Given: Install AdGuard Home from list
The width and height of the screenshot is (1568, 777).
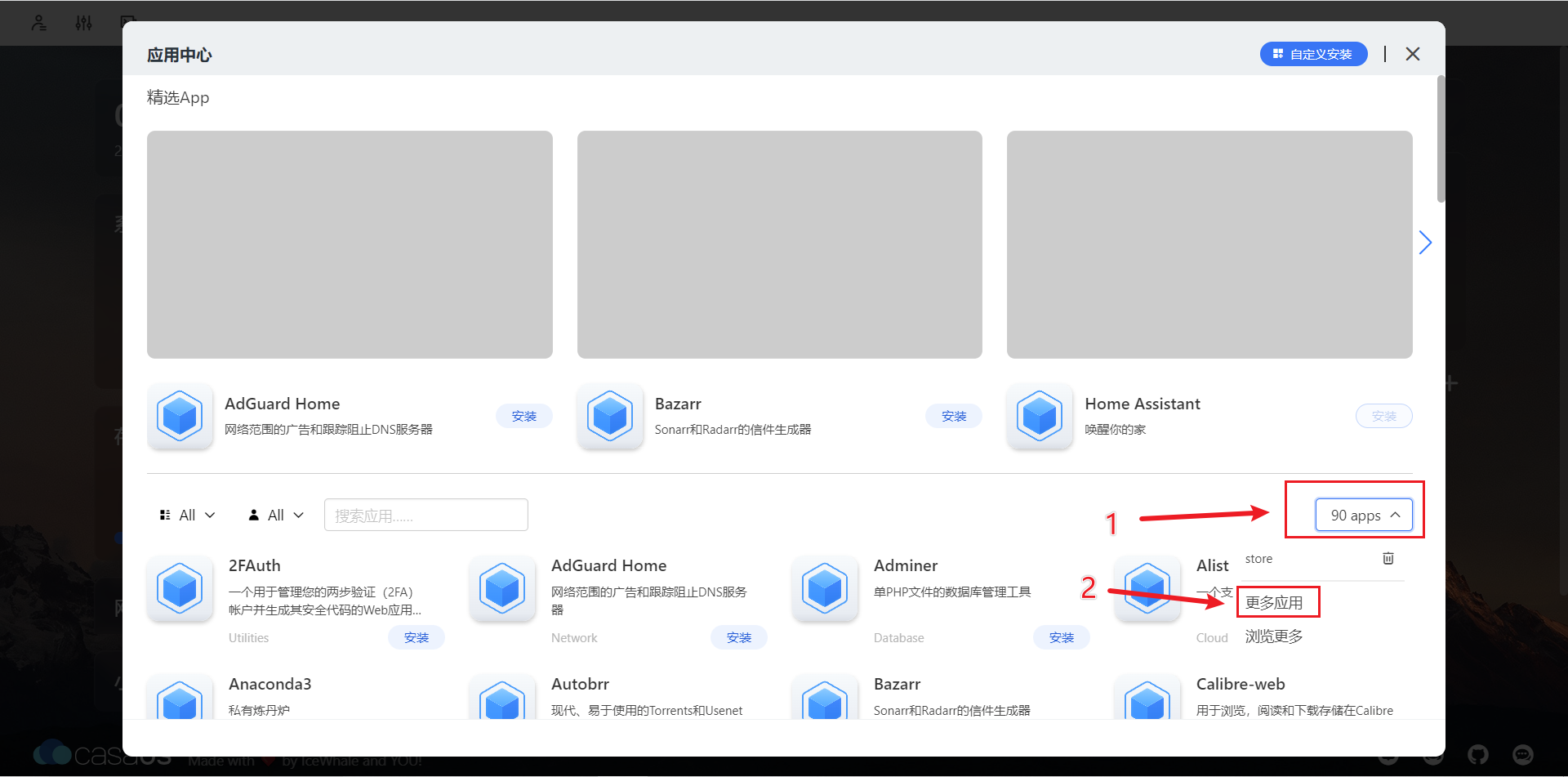Looking at the screenshot, I should point(739,637).
